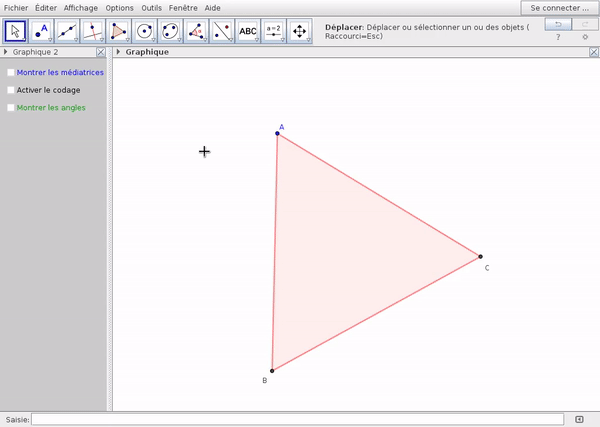
Task: Select the Move (Déplacer) arrow tool
Action: point(16,31)
